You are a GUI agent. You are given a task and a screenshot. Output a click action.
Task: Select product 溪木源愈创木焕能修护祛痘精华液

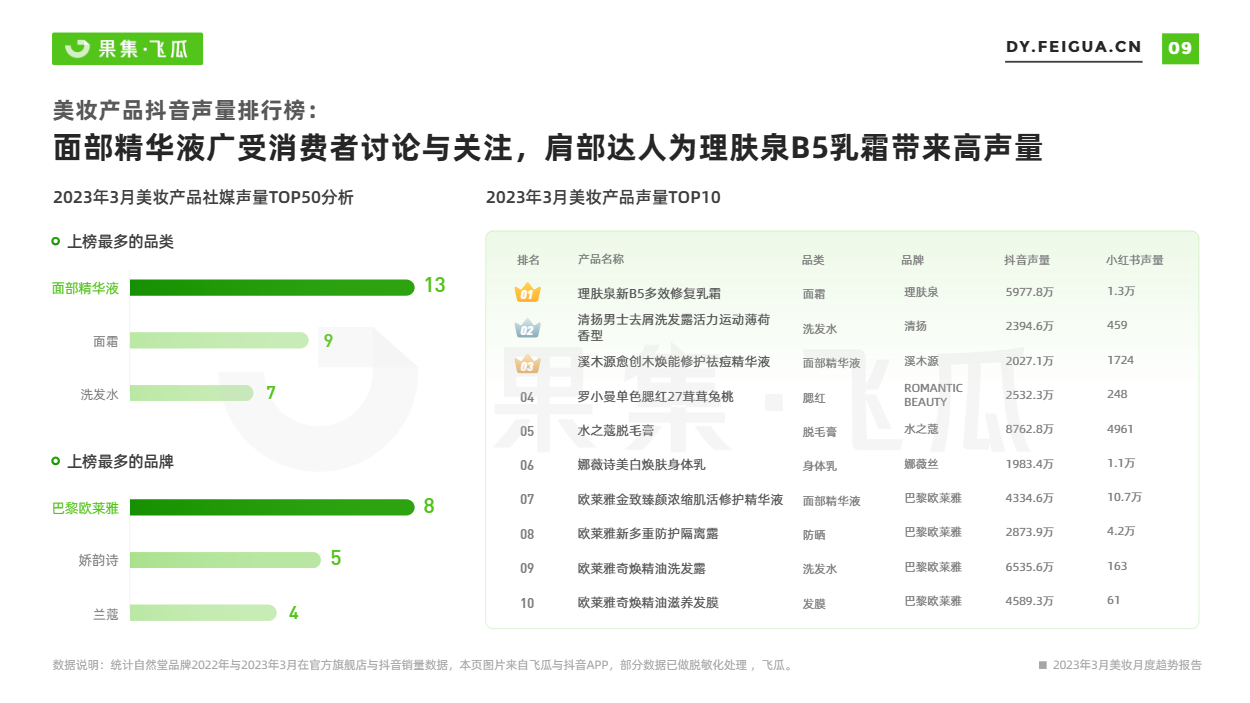point(674,362)
